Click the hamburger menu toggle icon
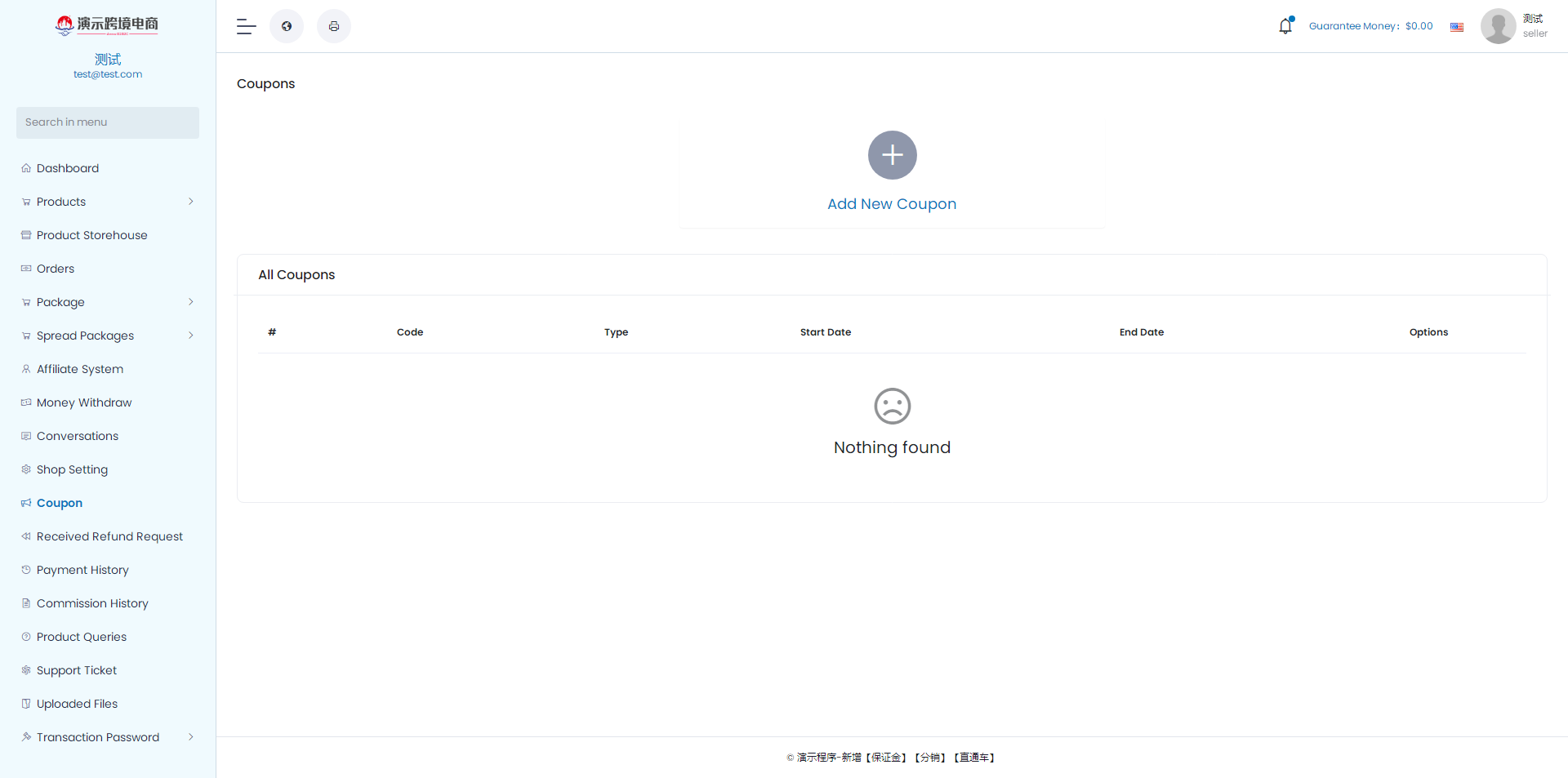Screen dimensions: 1568x778 pos(247,26)
